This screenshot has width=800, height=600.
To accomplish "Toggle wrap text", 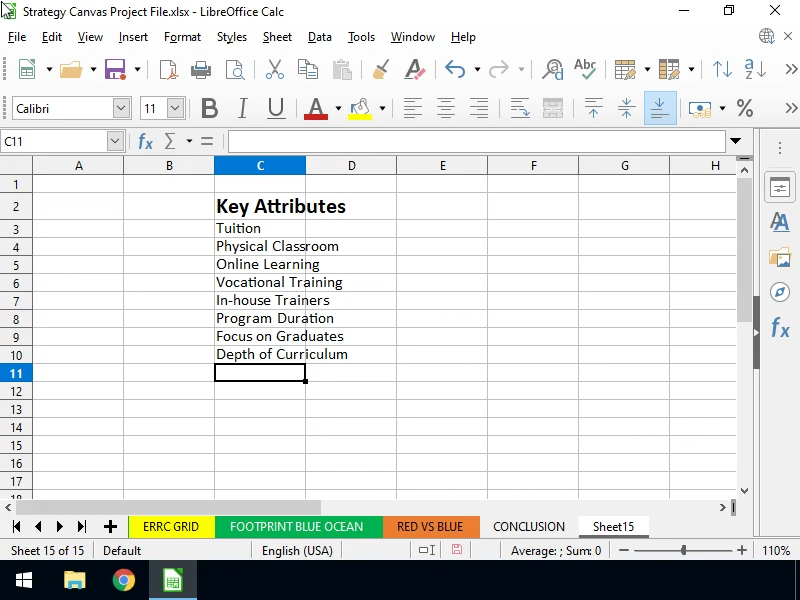I will tap(520, 109).
